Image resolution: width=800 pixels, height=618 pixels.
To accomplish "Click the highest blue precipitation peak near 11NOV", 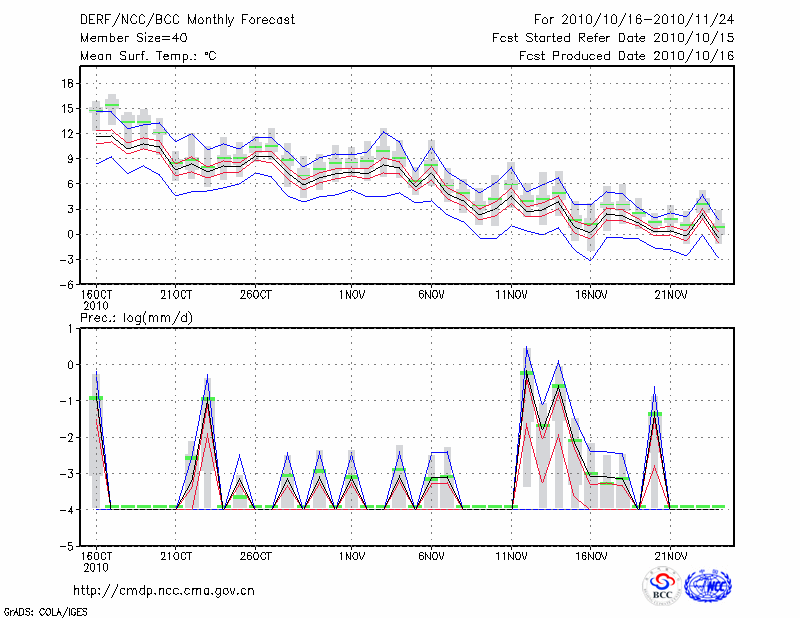I will point(527,348).
